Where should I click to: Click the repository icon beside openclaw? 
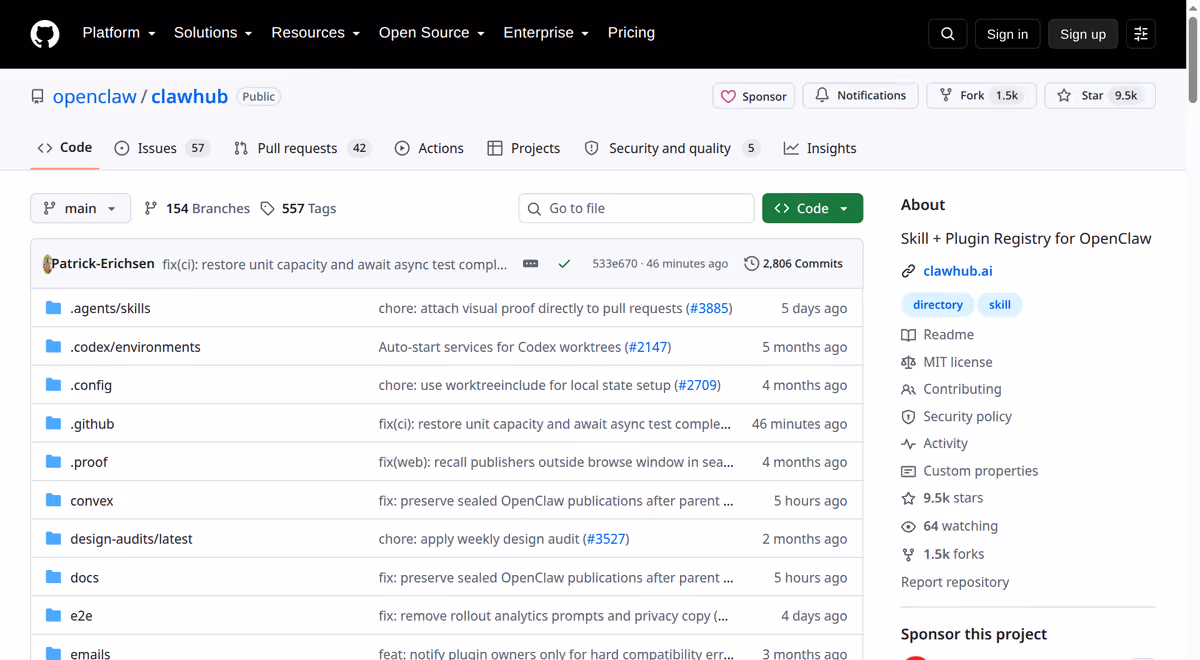tap(38, 97)
